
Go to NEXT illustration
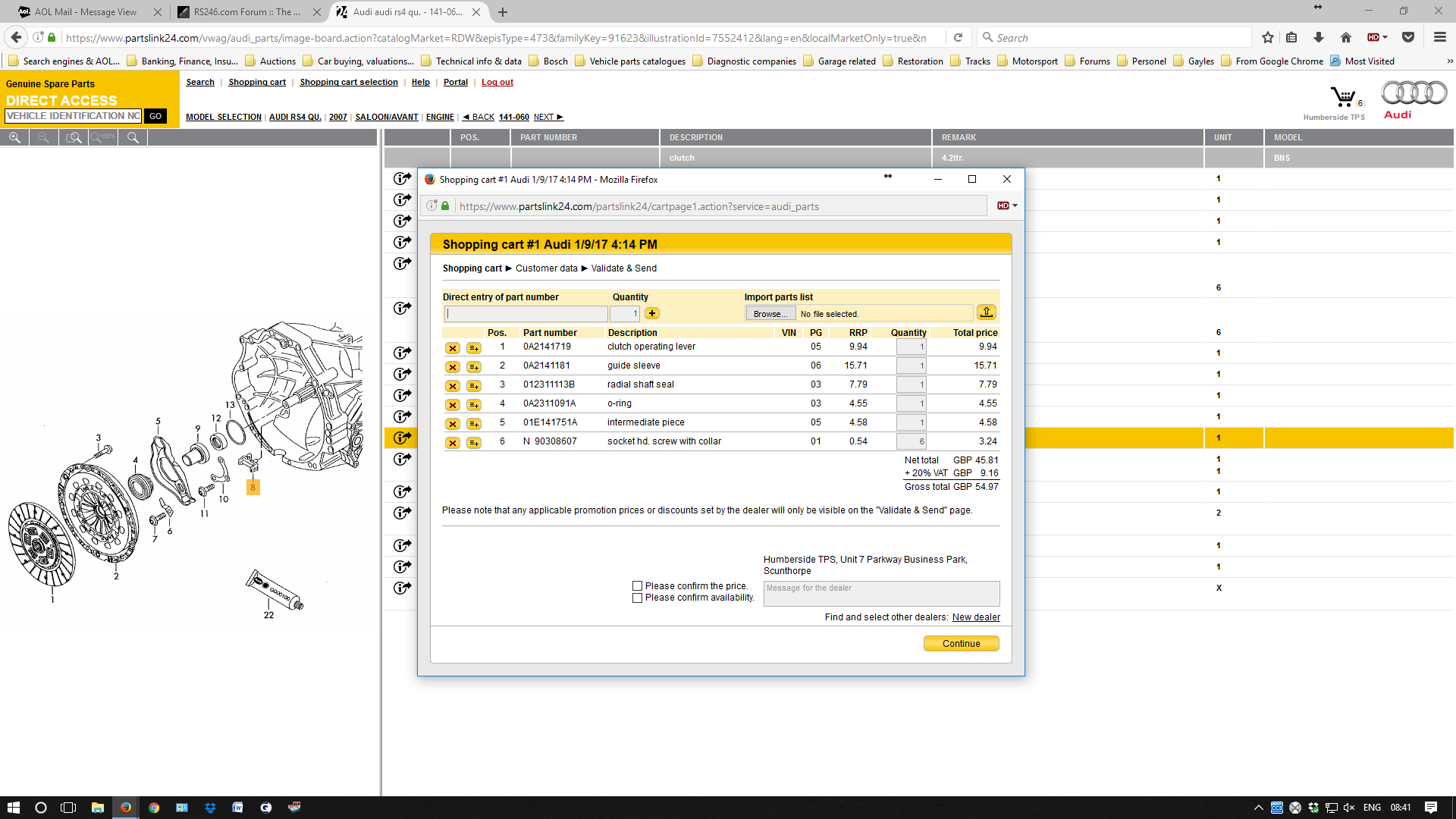[548, 117]
